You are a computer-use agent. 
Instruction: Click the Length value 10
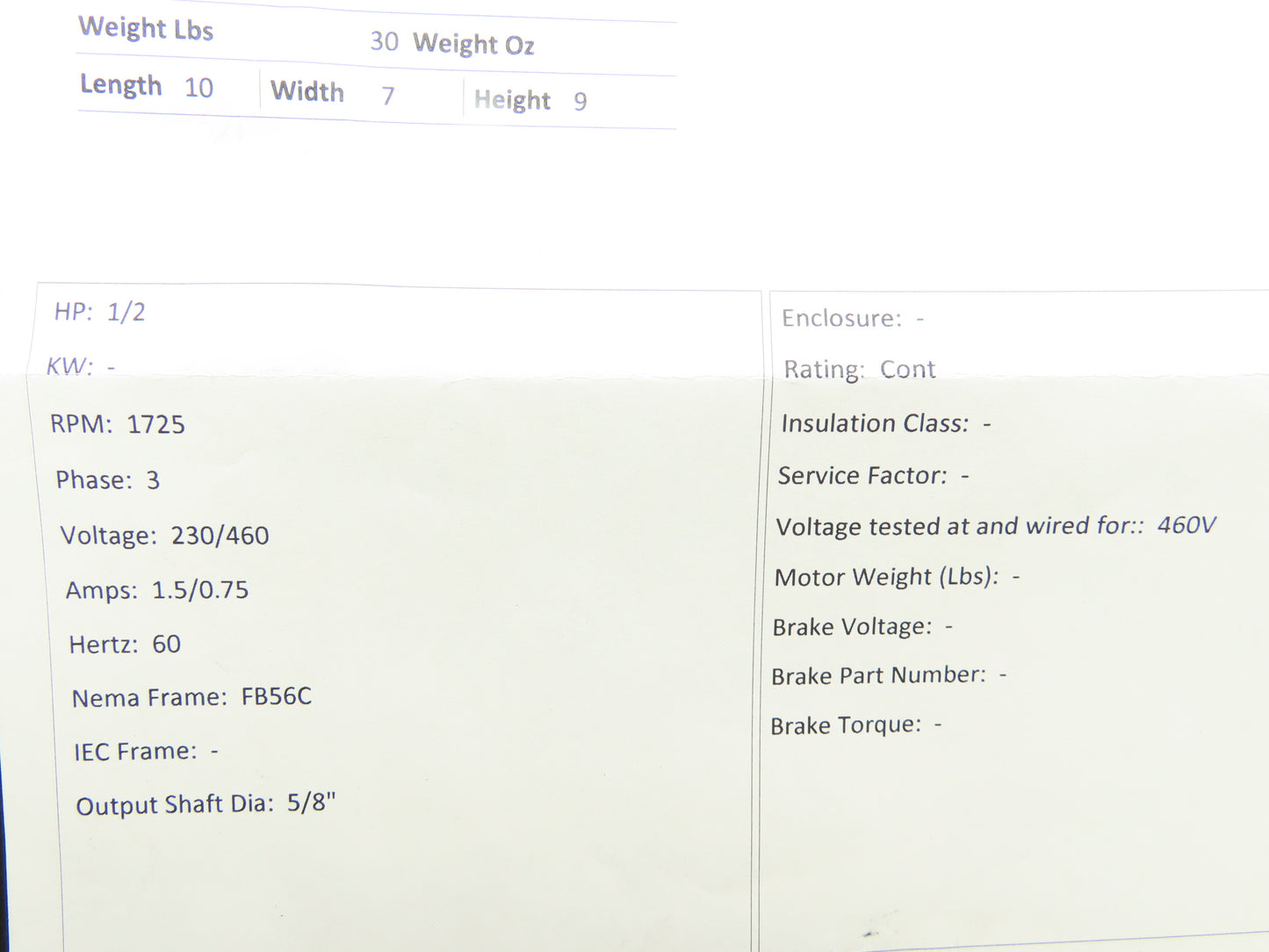point(198,88)
